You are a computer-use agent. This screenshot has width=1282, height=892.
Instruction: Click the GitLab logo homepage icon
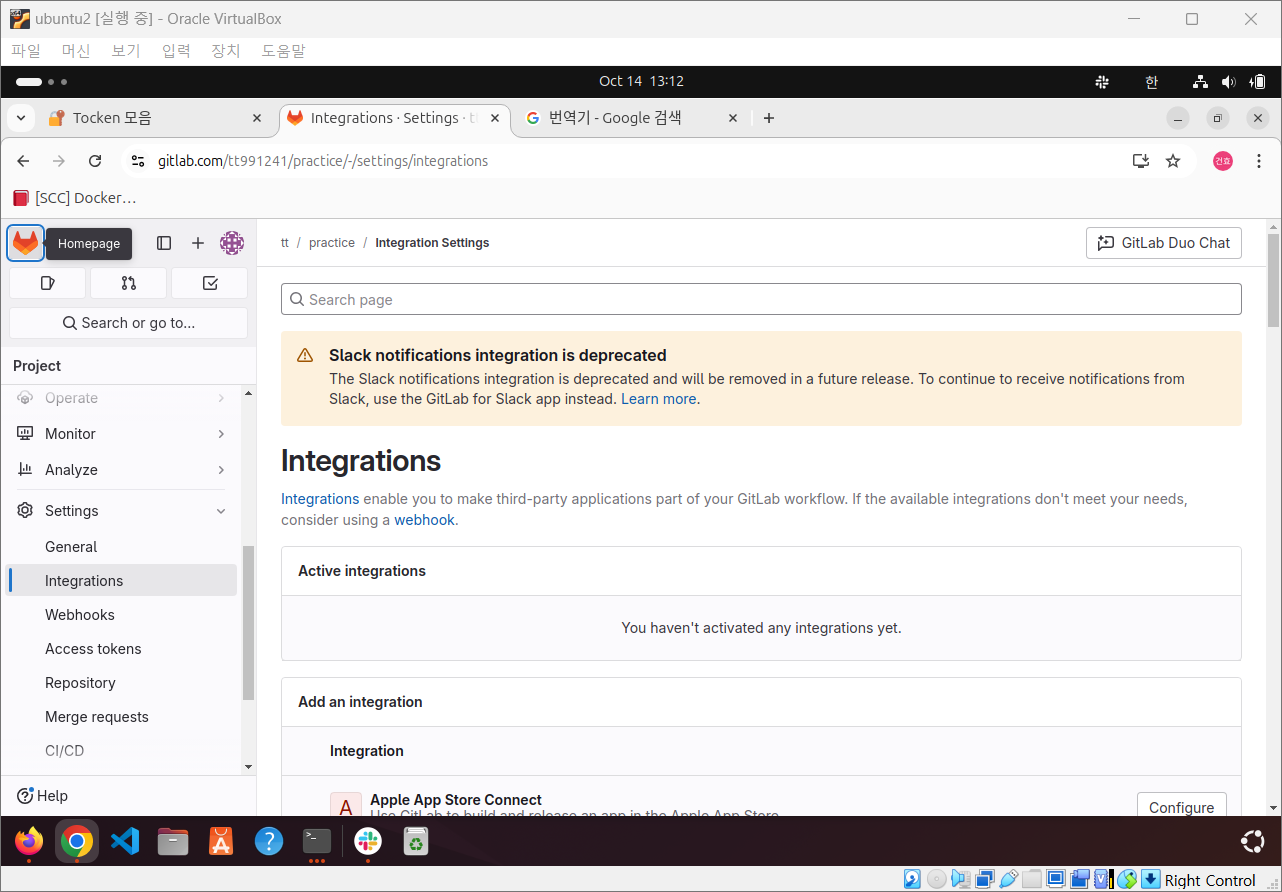[25, 243]
